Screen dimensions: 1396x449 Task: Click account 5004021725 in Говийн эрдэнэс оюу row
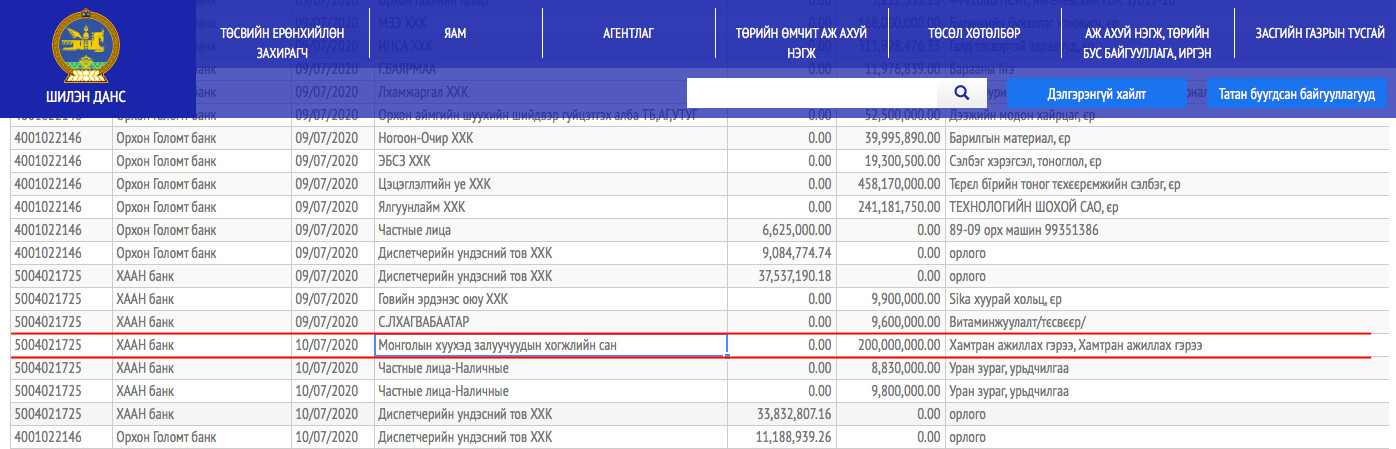[48, 299]
